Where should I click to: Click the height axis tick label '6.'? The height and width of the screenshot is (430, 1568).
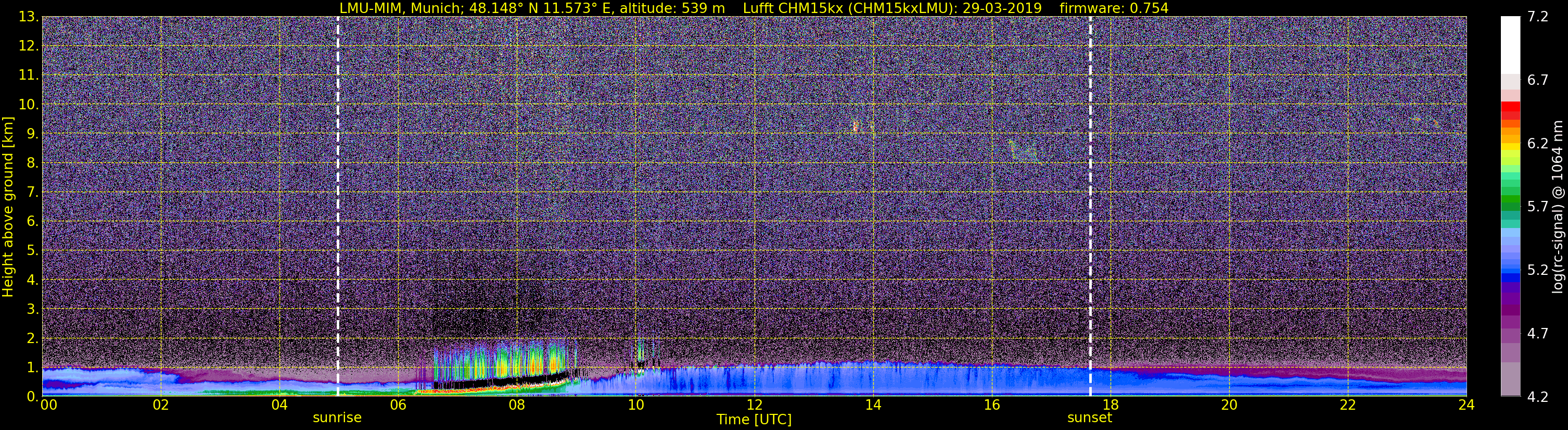[x=32, y=222]
